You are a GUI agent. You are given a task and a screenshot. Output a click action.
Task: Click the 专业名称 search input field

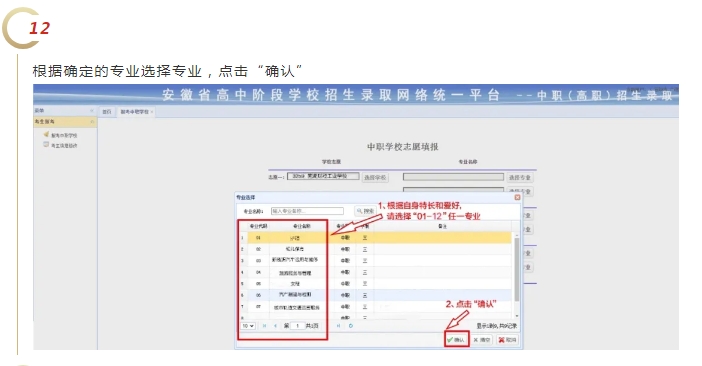[x=307, y=211]
